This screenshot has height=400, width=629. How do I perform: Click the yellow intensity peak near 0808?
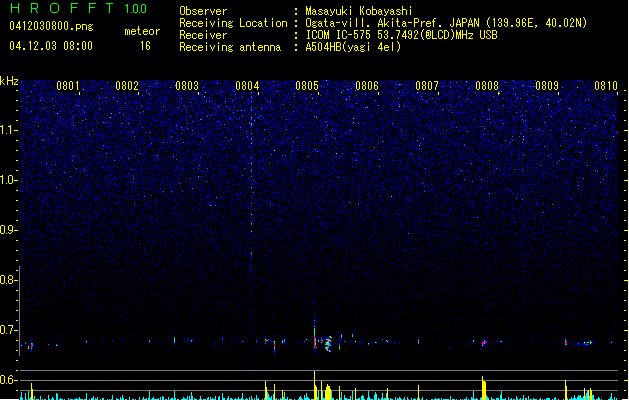[484, 388]
